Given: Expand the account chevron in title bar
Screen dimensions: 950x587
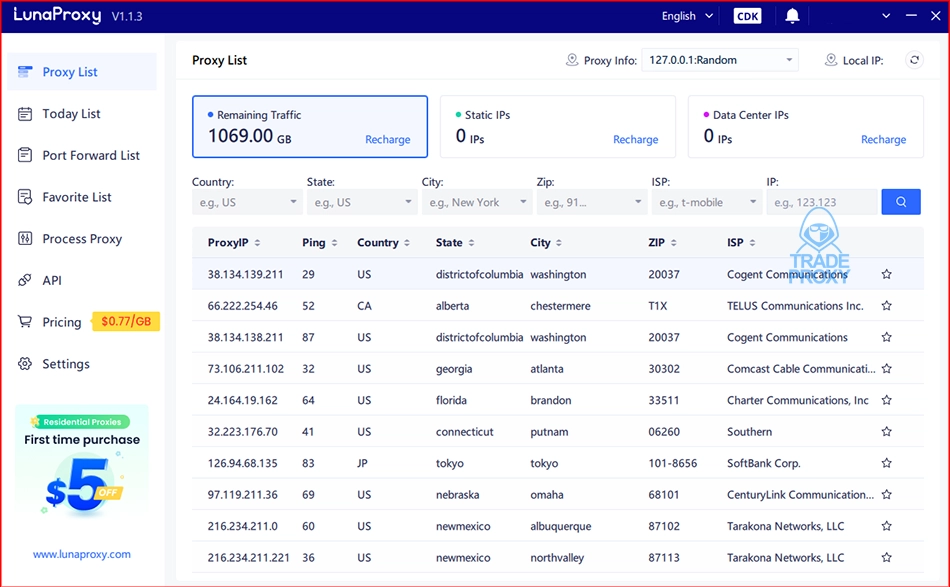Looking at the screenshot, I should point(886,16).
